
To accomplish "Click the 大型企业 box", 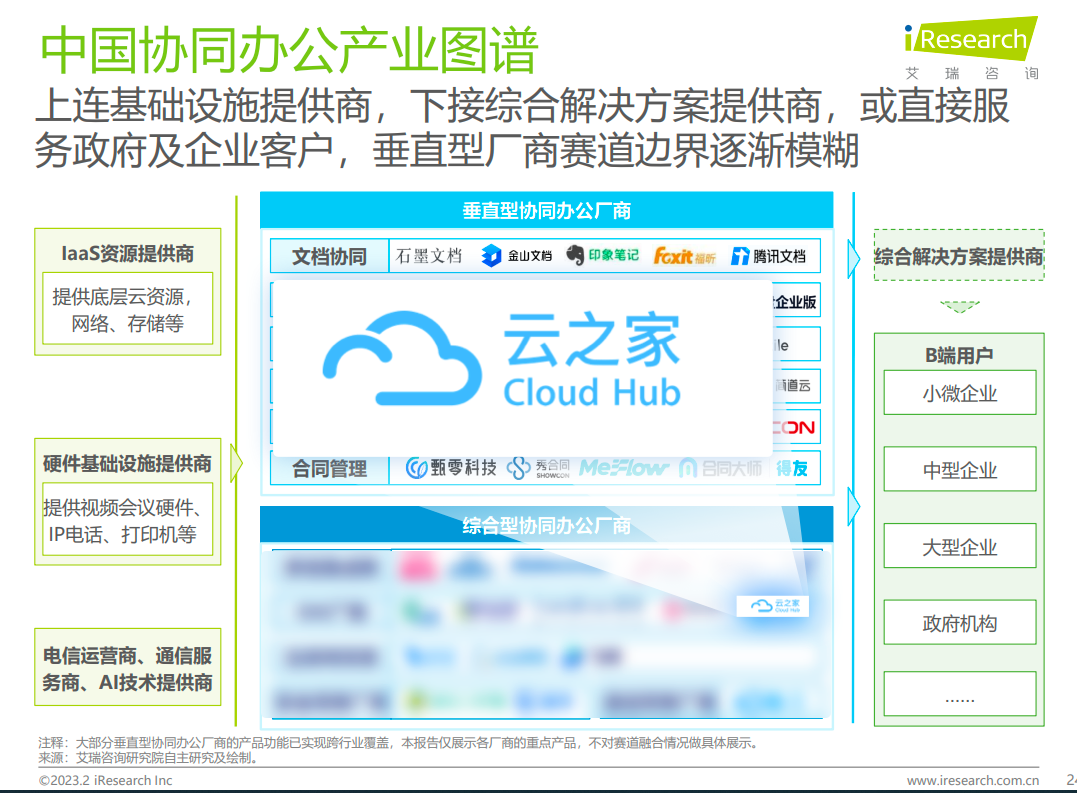I will [960, 546].
